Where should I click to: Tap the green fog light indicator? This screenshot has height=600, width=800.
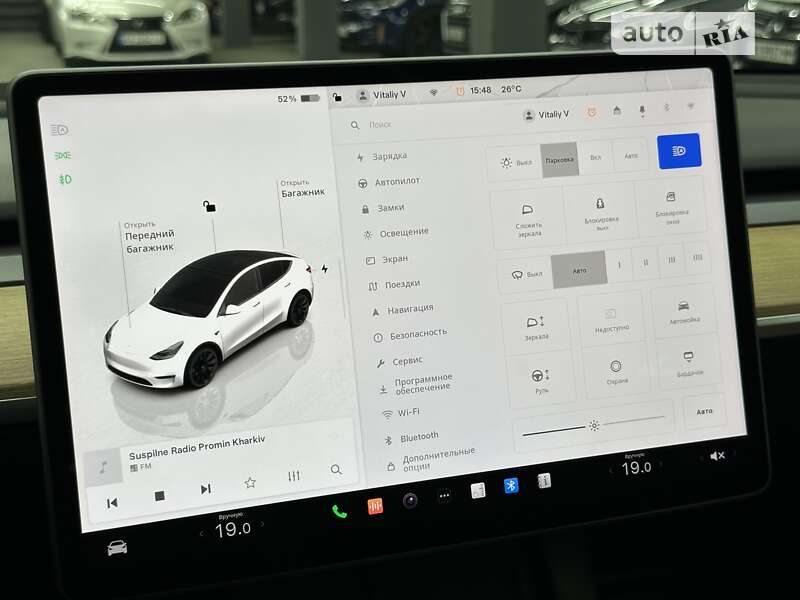click(x=65, y=179)
